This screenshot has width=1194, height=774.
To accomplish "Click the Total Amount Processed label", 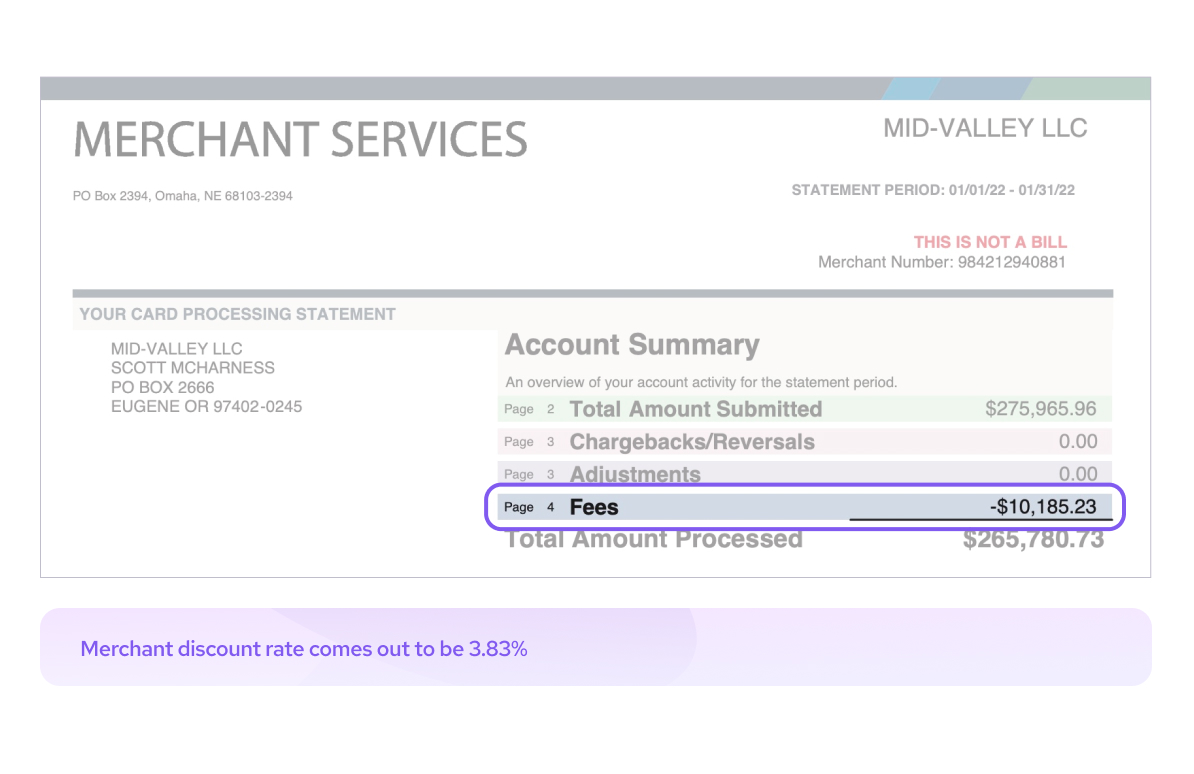I will [653, 540].
